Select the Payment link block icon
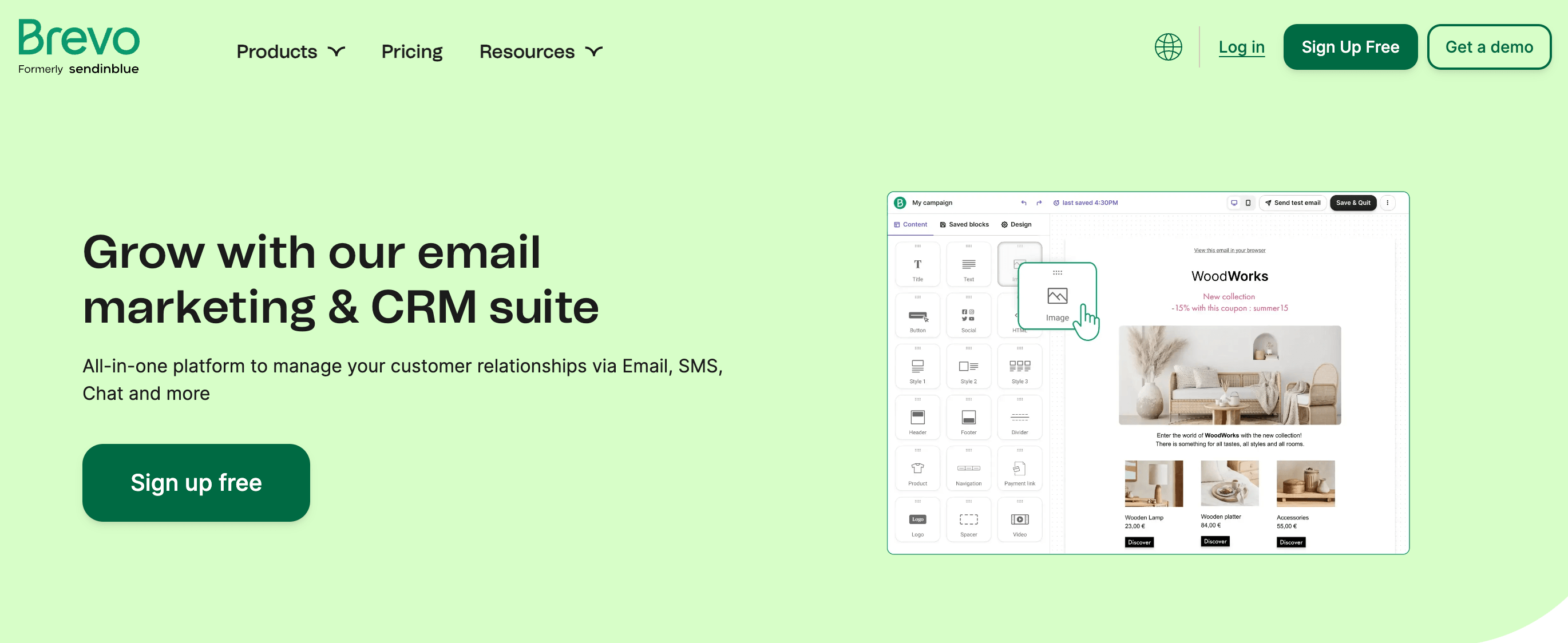Screen dimensions: 1568x643 coord(1019,469)
